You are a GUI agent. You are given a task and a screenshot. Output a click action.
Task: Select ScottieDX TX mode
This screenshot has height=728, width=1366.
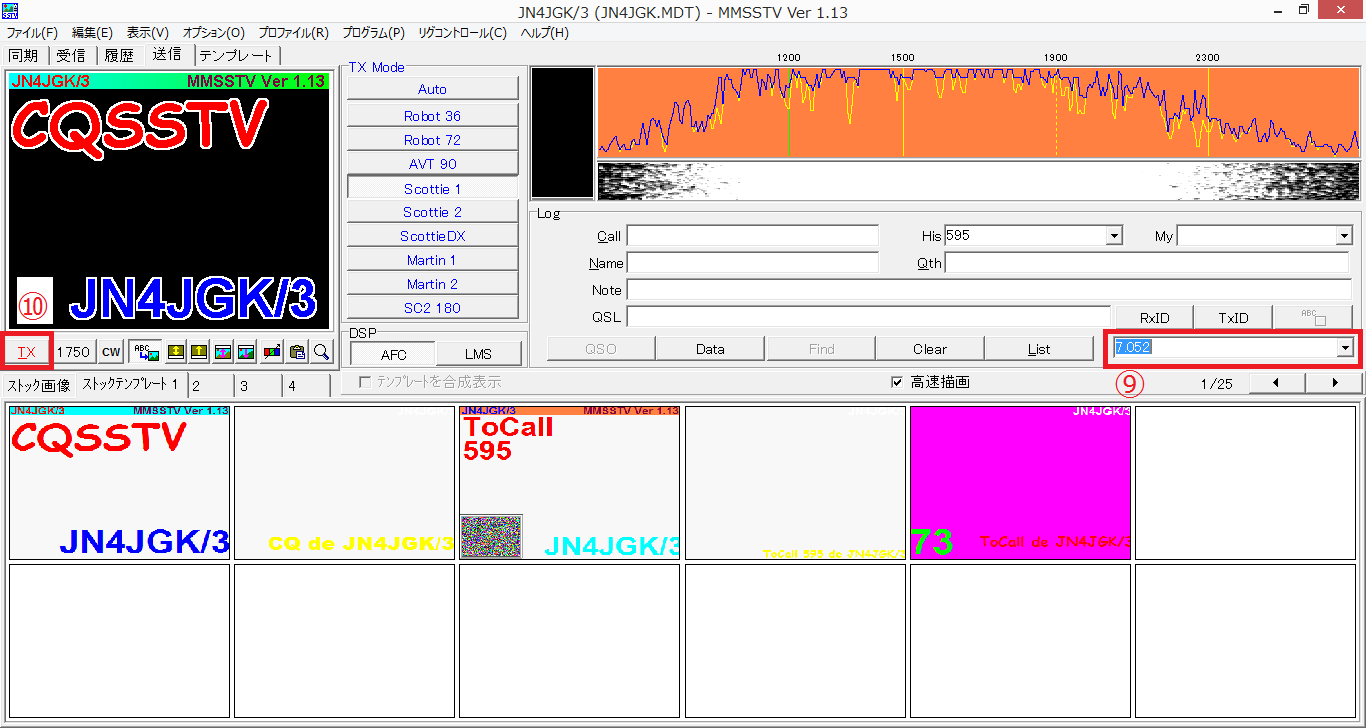[433, 236]
